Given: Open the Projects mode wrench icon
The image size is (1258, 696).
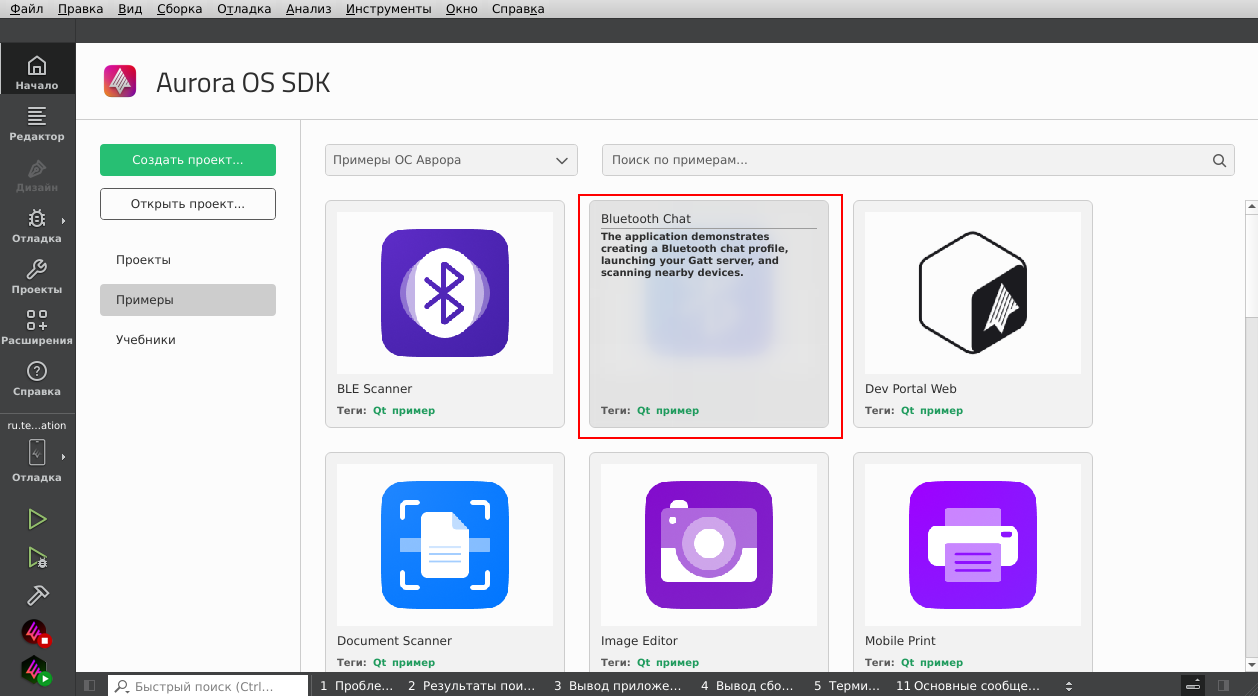Looking at the screenshot, I should (37, 277).
